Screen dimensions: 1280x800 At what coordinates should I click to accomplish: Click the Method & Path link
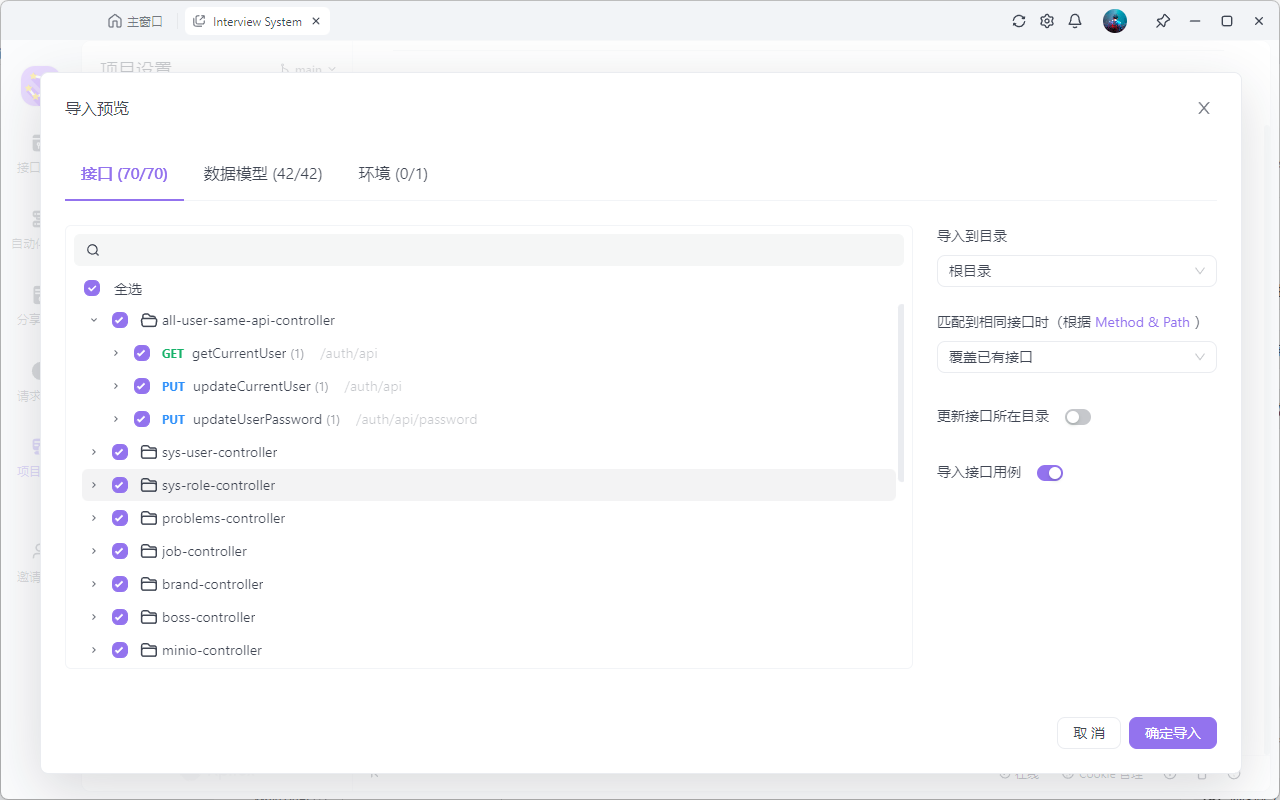pos(1142,322)
